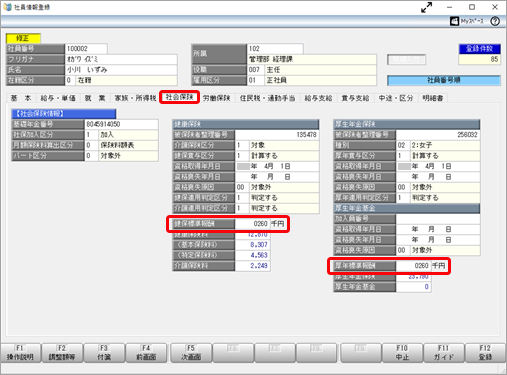Click the 厚年標準報酬 field 0260
This screenshot has height=375, width=507.
coord(413,266)
